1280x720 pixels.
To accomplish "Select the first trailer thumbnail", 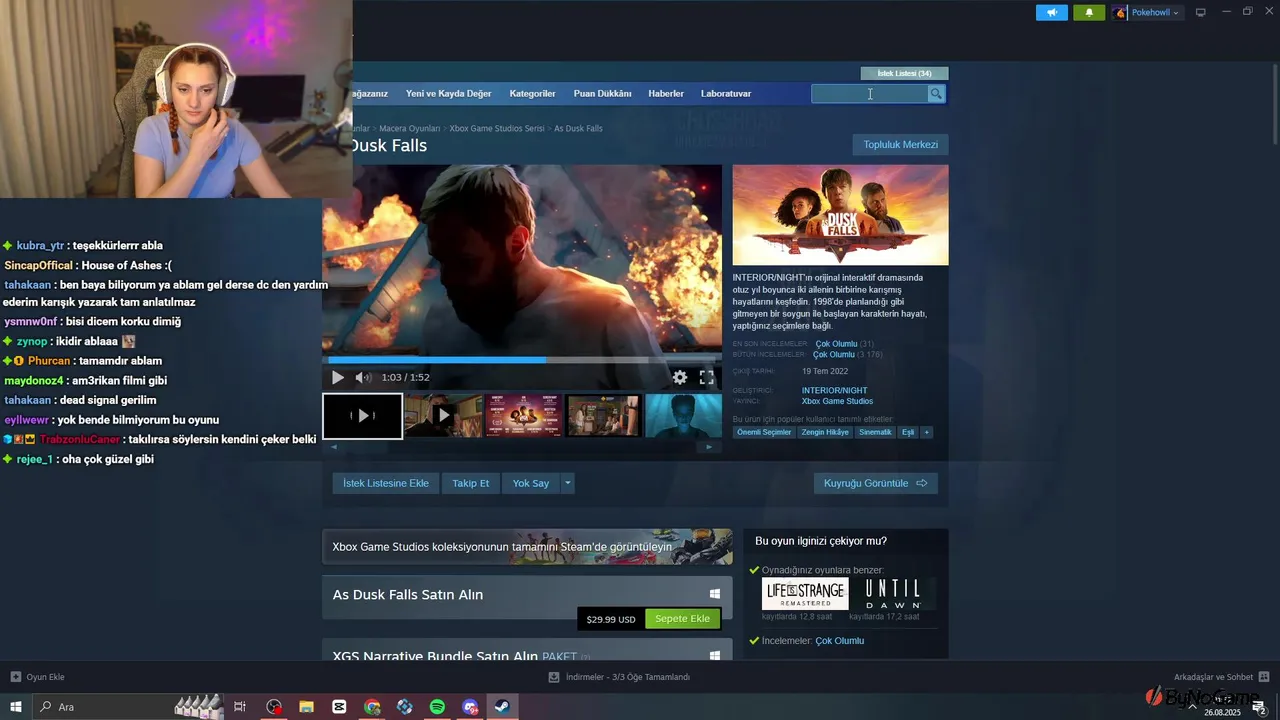I will (x=362, y=416).
